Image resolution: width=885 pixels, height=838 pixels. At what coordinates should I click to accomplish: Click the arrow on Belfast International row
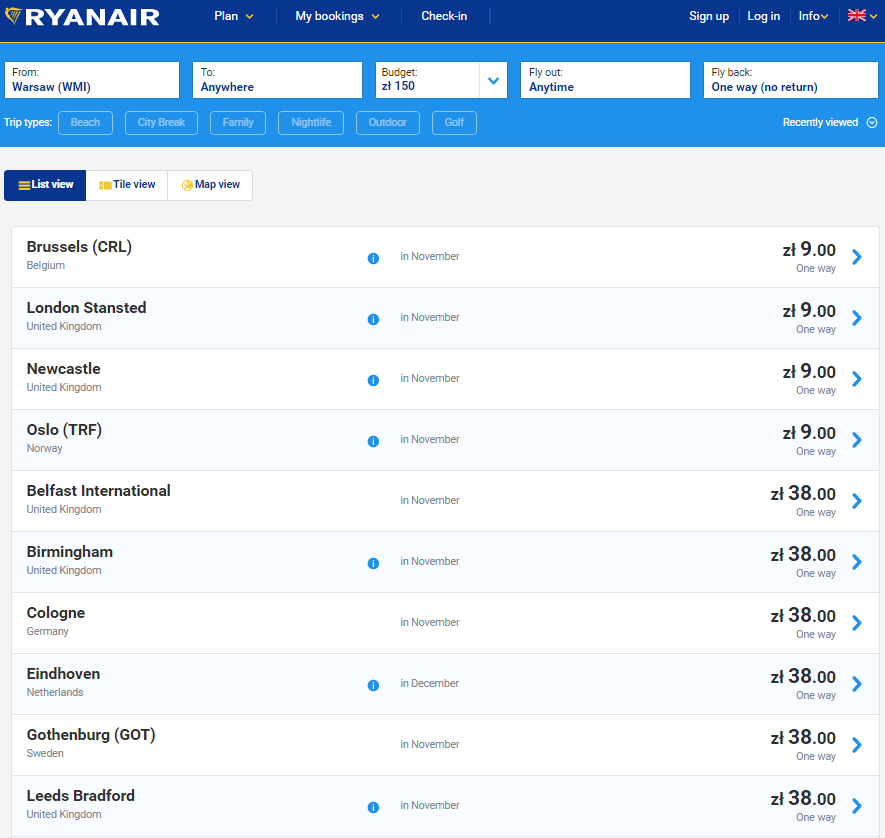point(857,501)
